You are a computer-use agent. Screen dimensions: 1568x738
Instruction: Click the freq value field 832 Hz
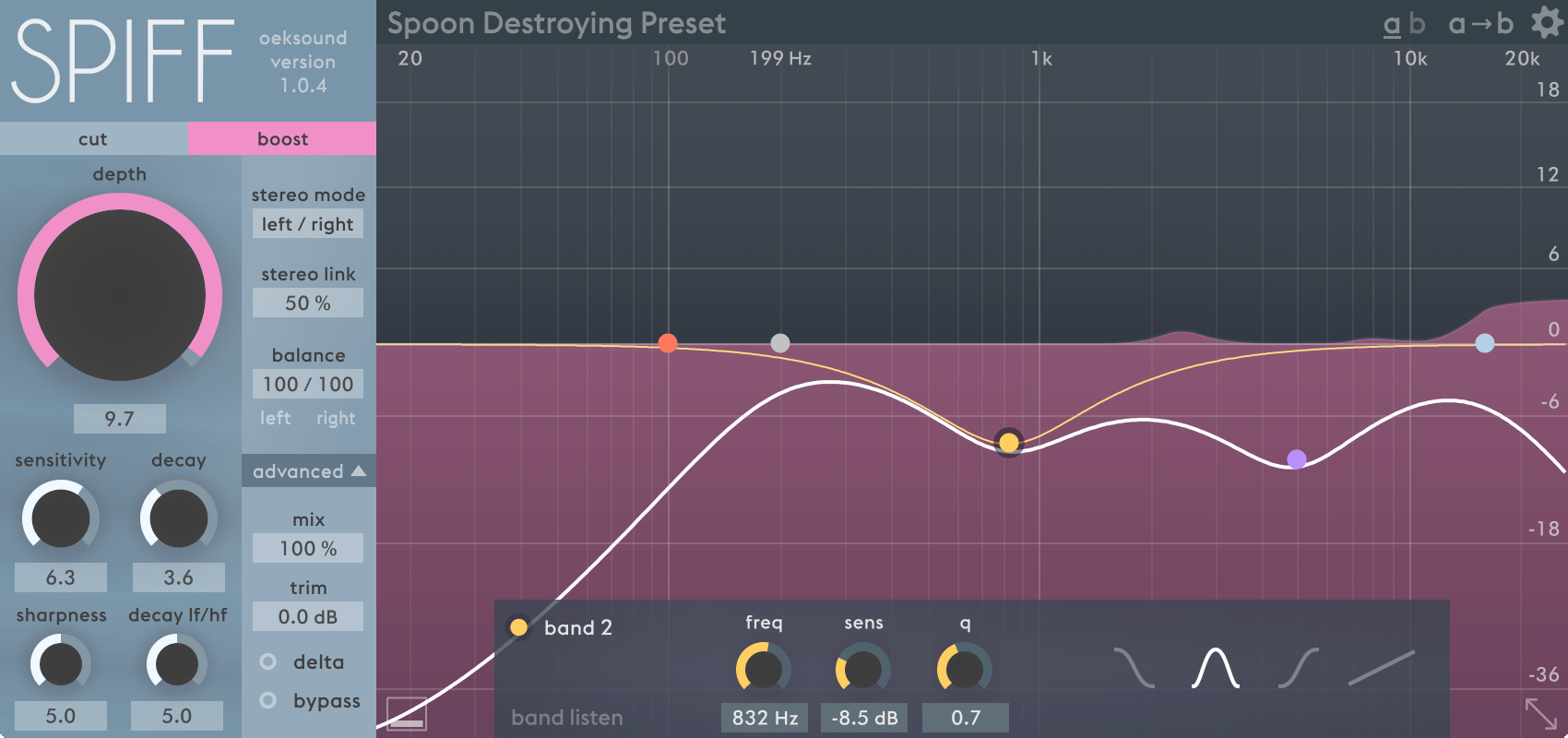(765, 718)
